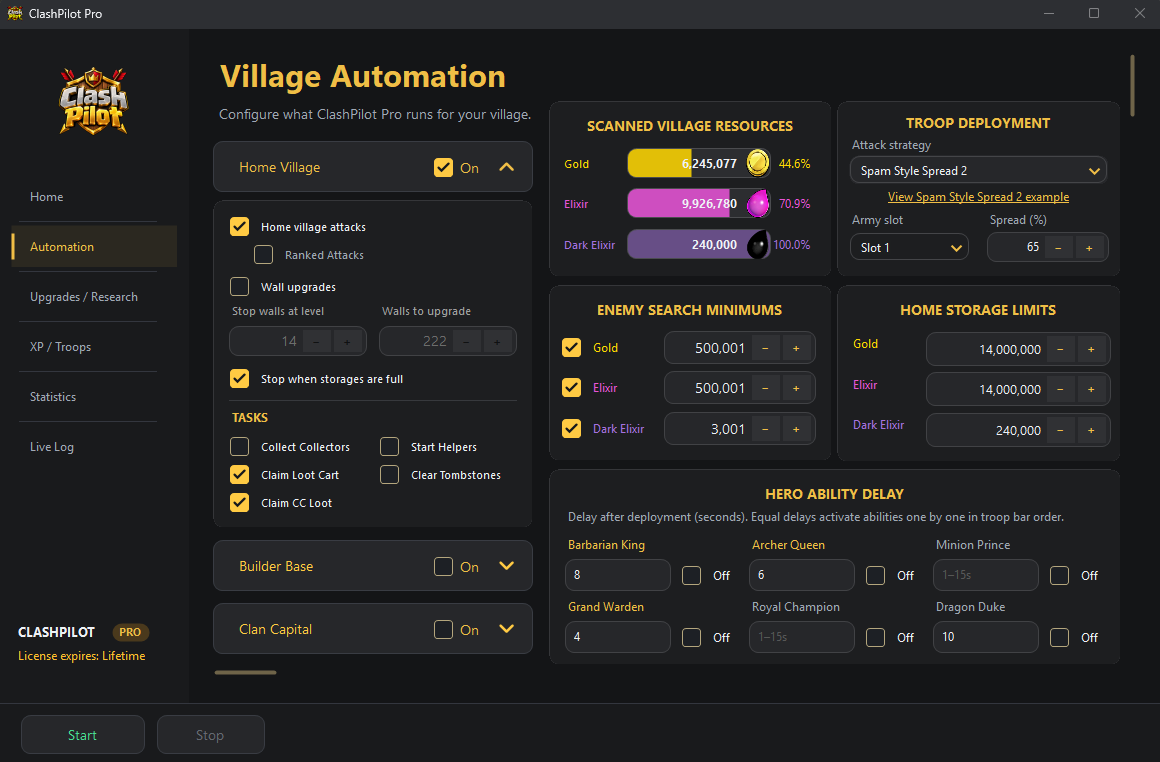Screen dimensions: 1160x762
Task: Go to the Home page
Action: (47, 197)
